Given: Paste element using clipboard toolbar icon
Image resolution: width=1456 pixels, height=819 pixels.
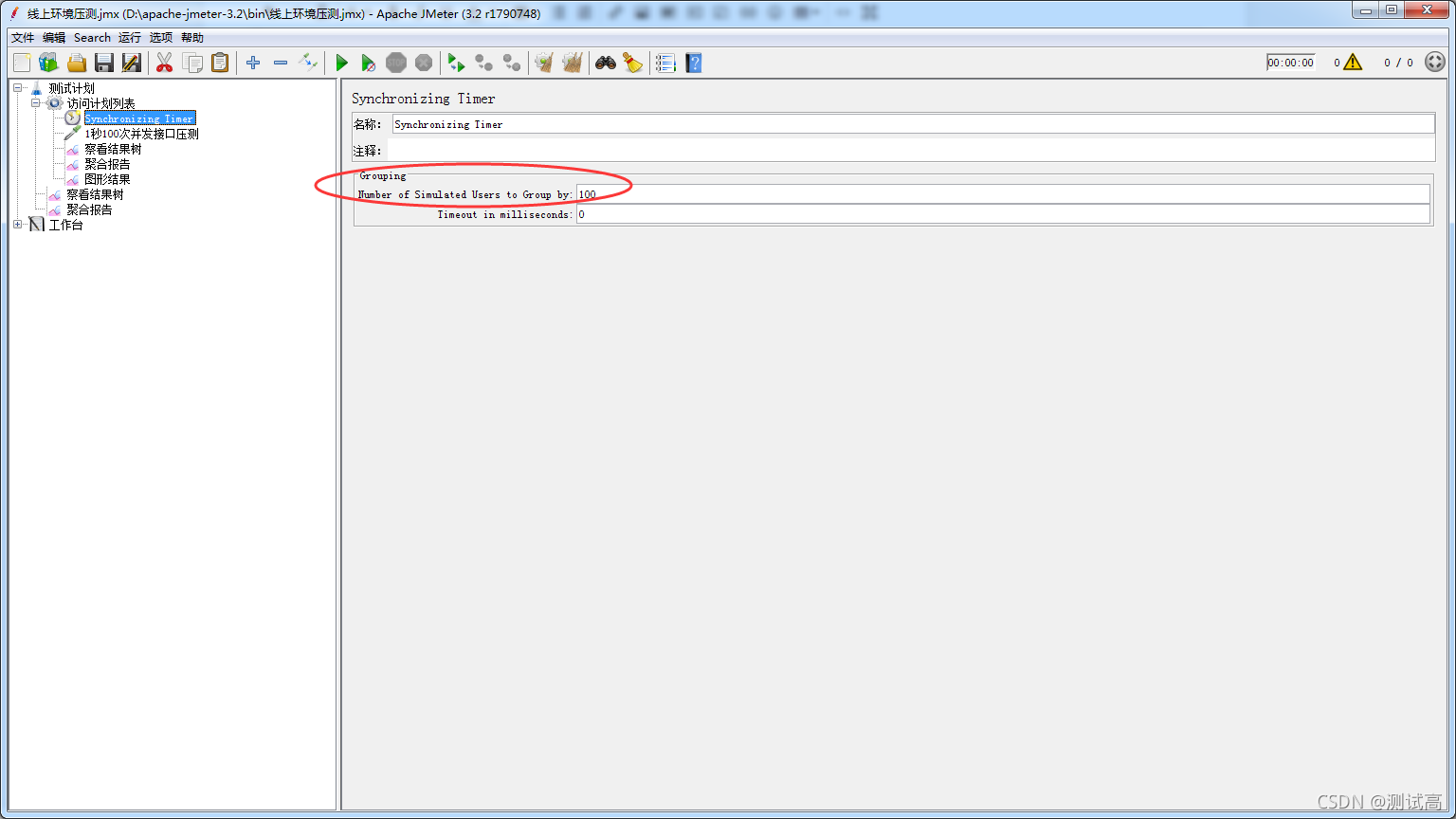Looking at the screenshot, I should (220, 63).
